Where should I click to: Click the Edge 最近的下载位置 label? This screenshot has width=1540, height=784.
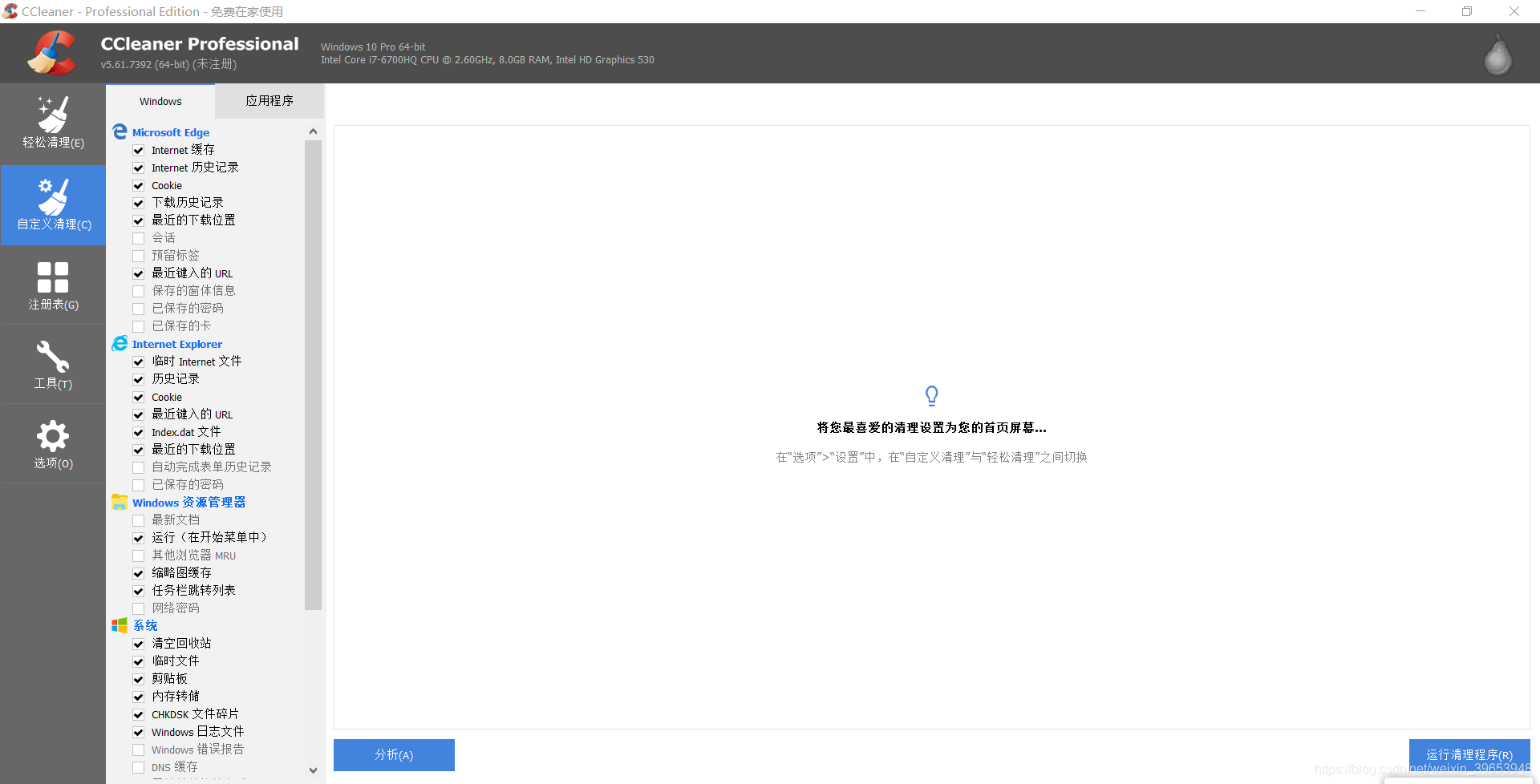pyautogui.click(x=193, y=220)
